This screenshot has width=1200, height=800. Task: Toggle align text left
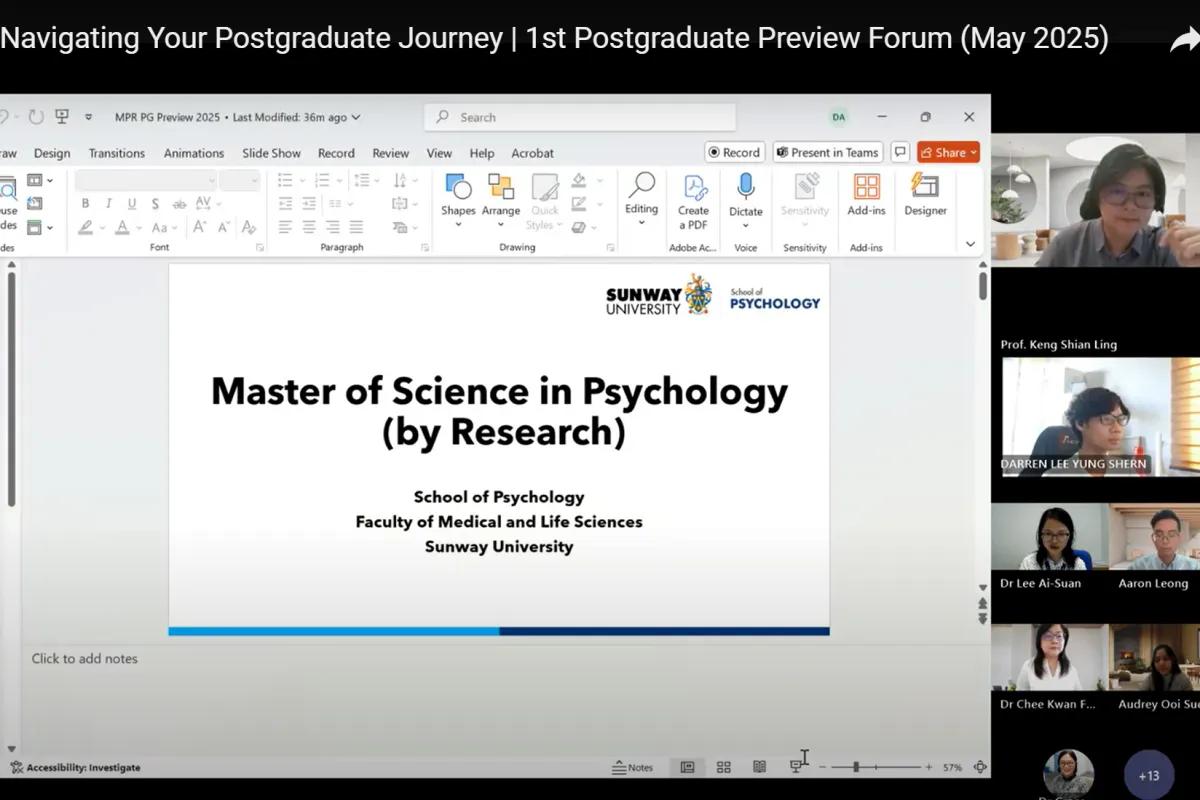286,227
